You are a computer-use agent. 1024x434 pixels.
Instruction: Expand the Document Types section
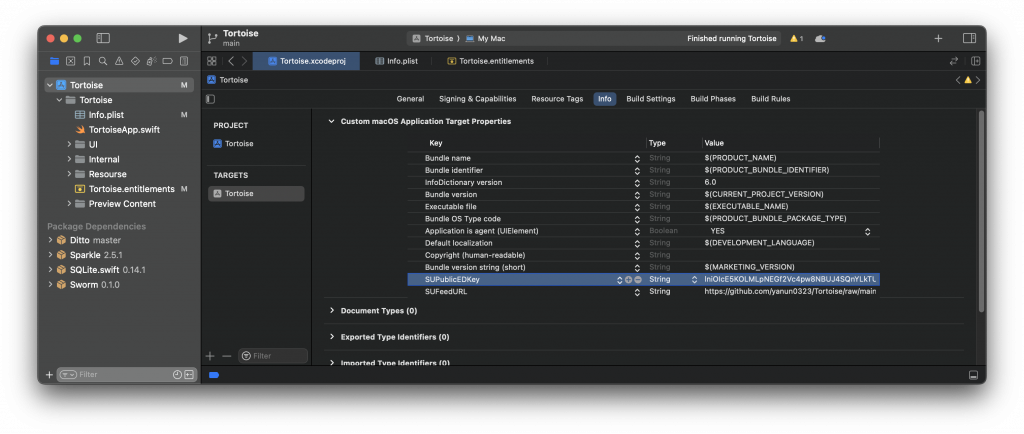(332, 311)
